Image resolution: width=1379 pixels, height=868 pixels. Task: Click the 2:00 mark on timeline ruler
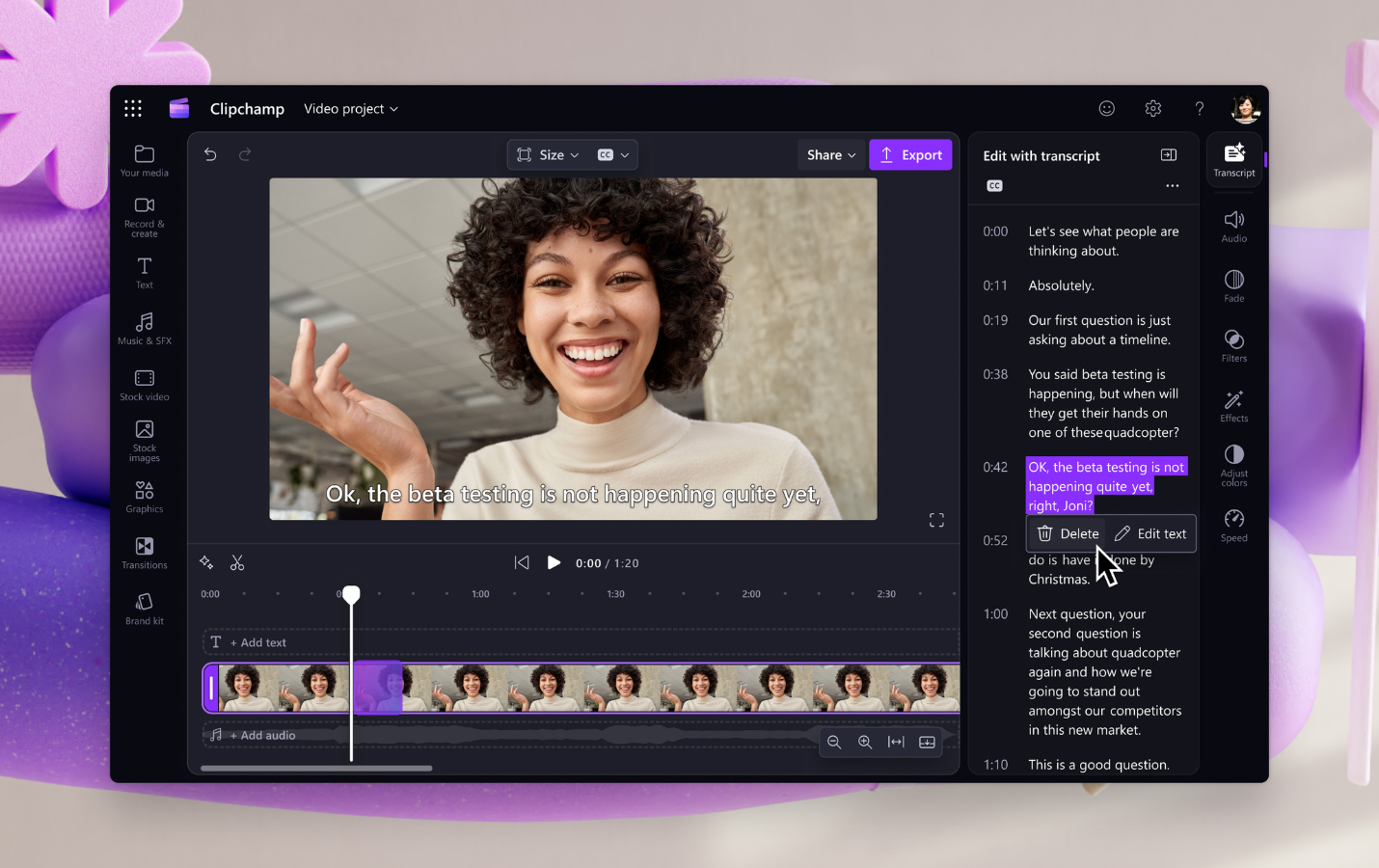pos(751,594)
